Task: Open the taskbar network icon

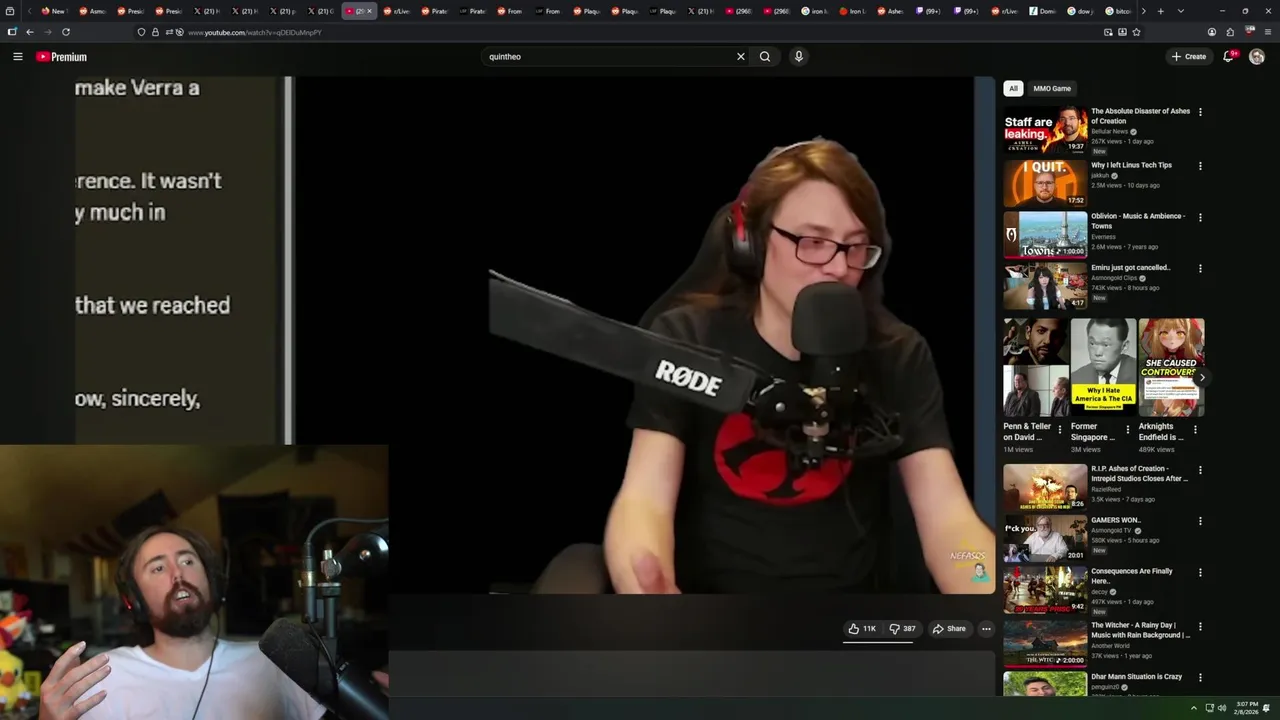Action: click(1210, 708)
